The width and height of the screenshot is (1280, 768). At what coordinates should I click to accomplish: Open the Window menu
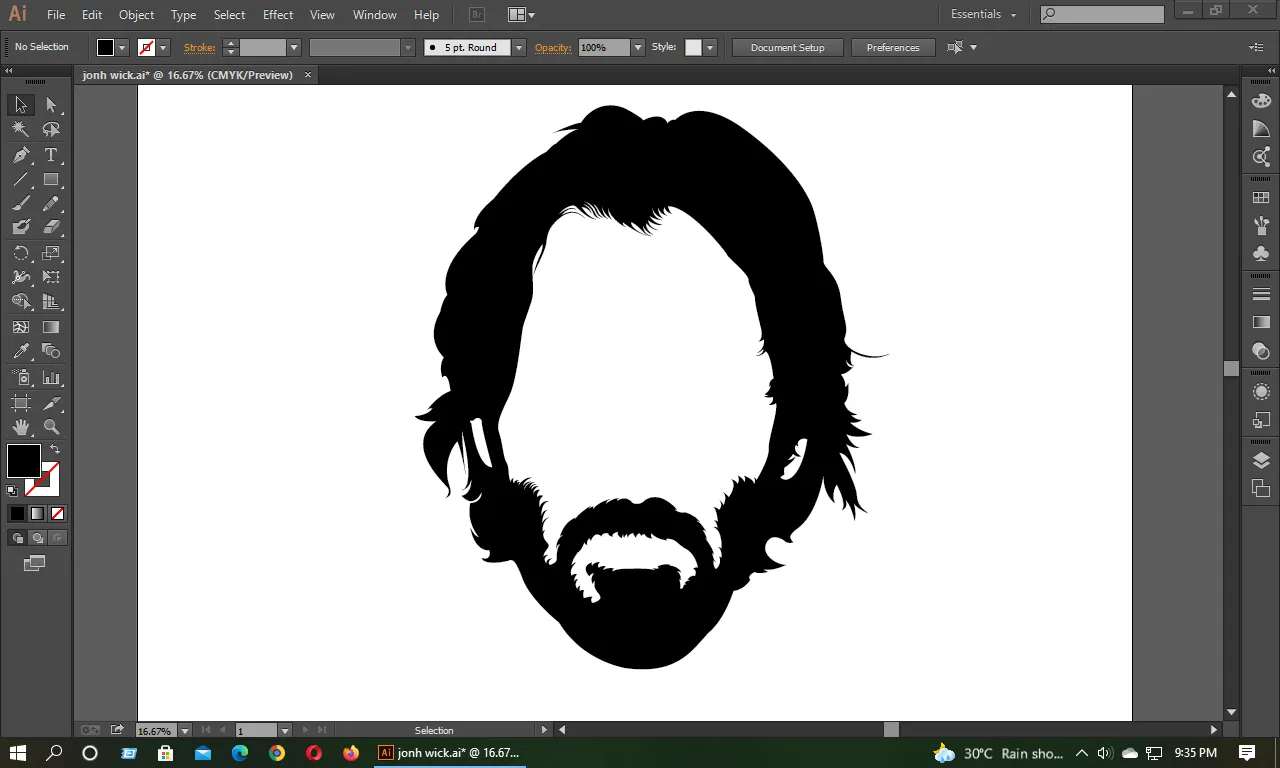374,14
